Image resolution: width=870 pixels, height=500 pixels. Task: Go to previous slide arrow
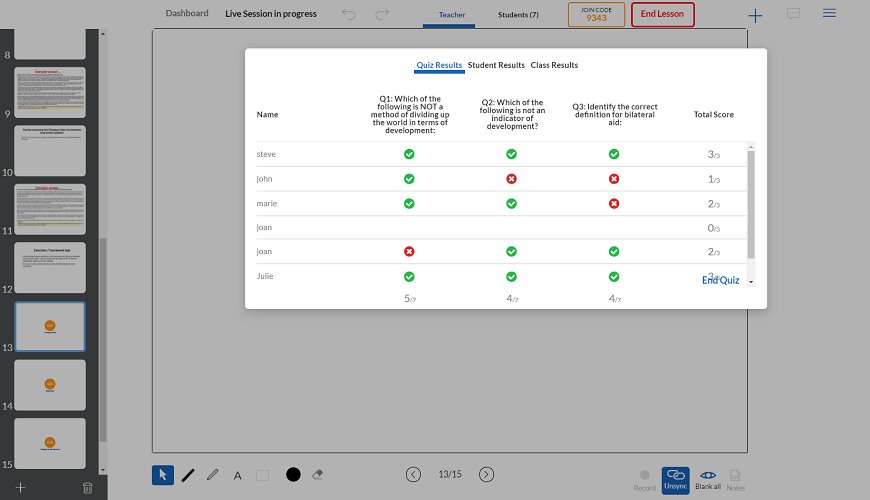(x=413, y=474)
